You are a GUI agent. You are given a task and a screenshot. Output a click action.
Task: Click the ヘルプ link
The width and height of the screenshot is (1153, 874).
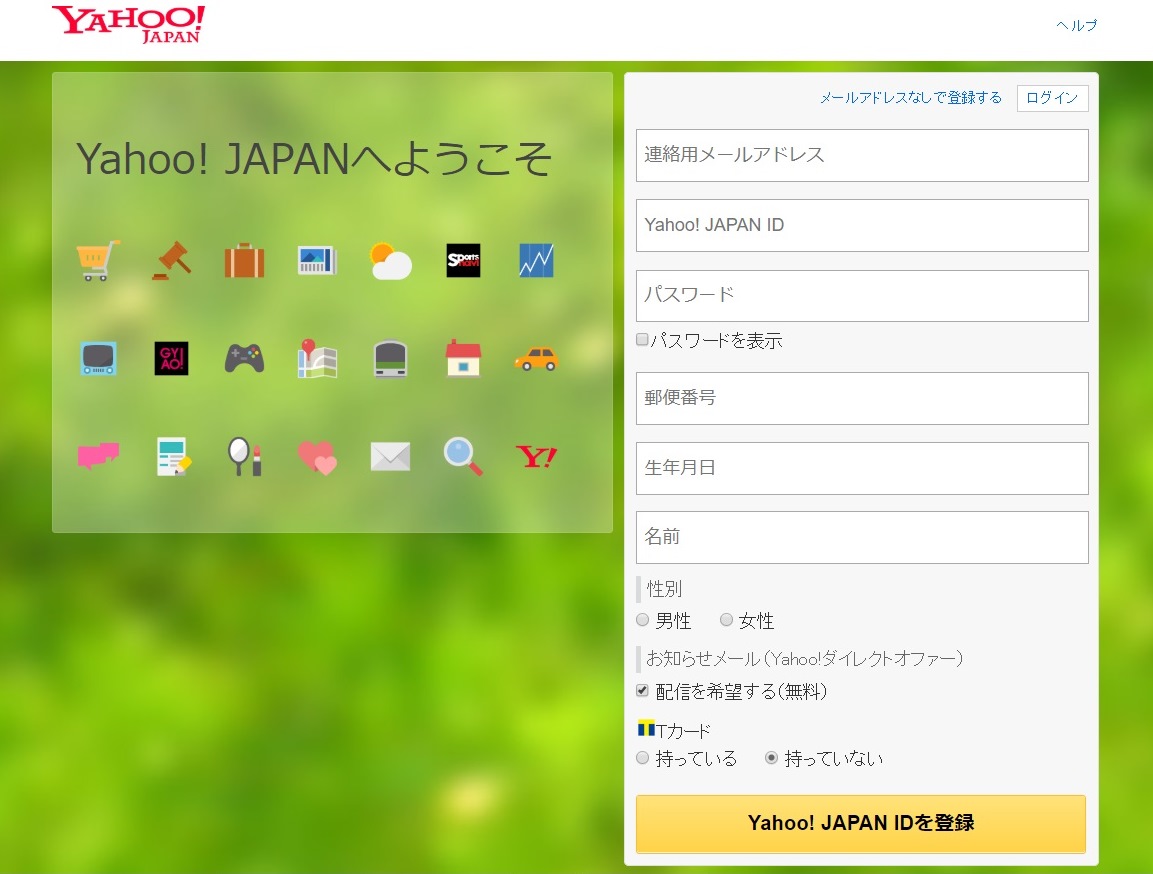coord(1077,25)
